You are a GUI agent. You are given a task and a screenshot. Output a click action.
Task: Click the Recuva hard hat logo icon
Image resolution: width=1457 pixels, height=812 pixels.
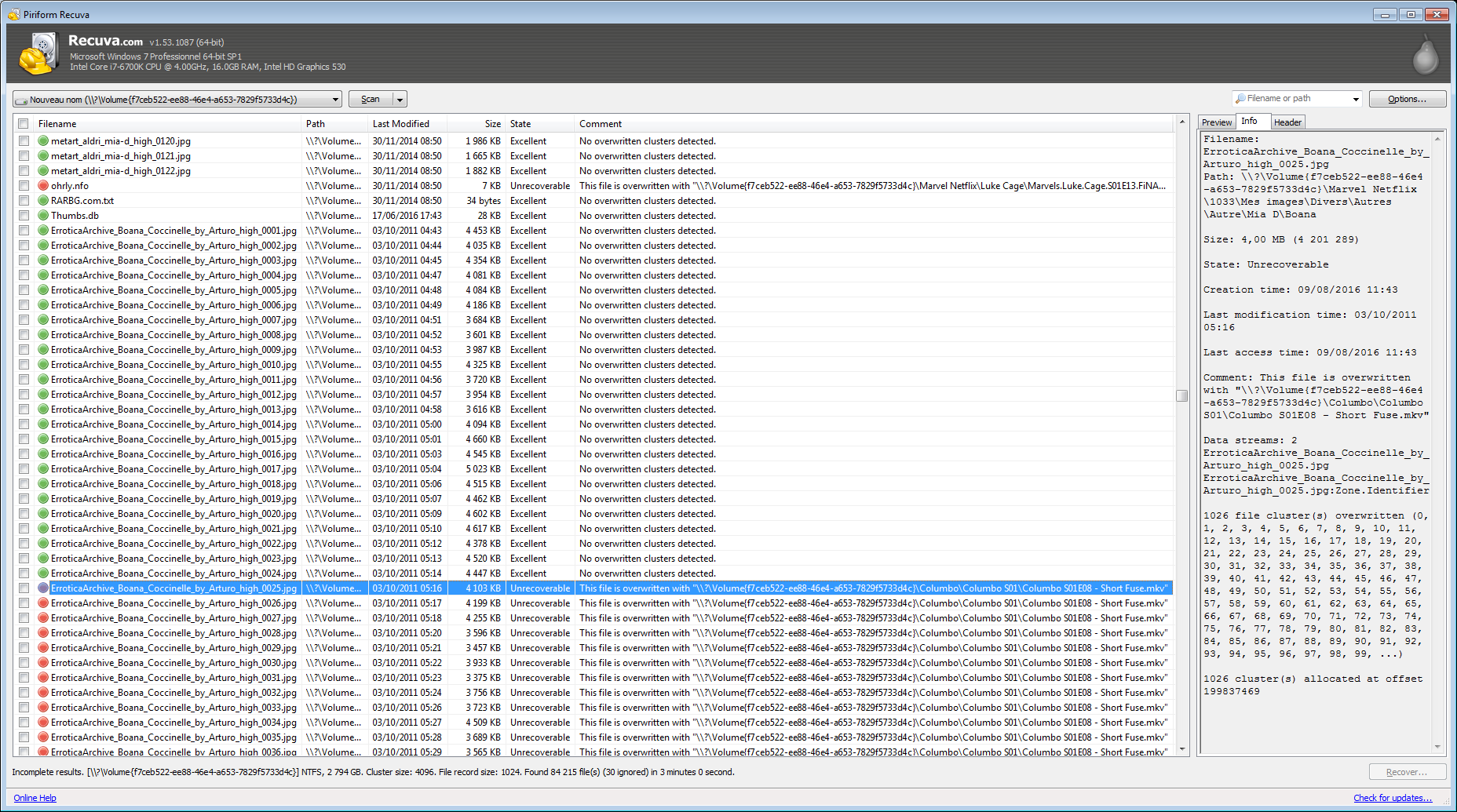pyautogui.click(x=38, y=53)
